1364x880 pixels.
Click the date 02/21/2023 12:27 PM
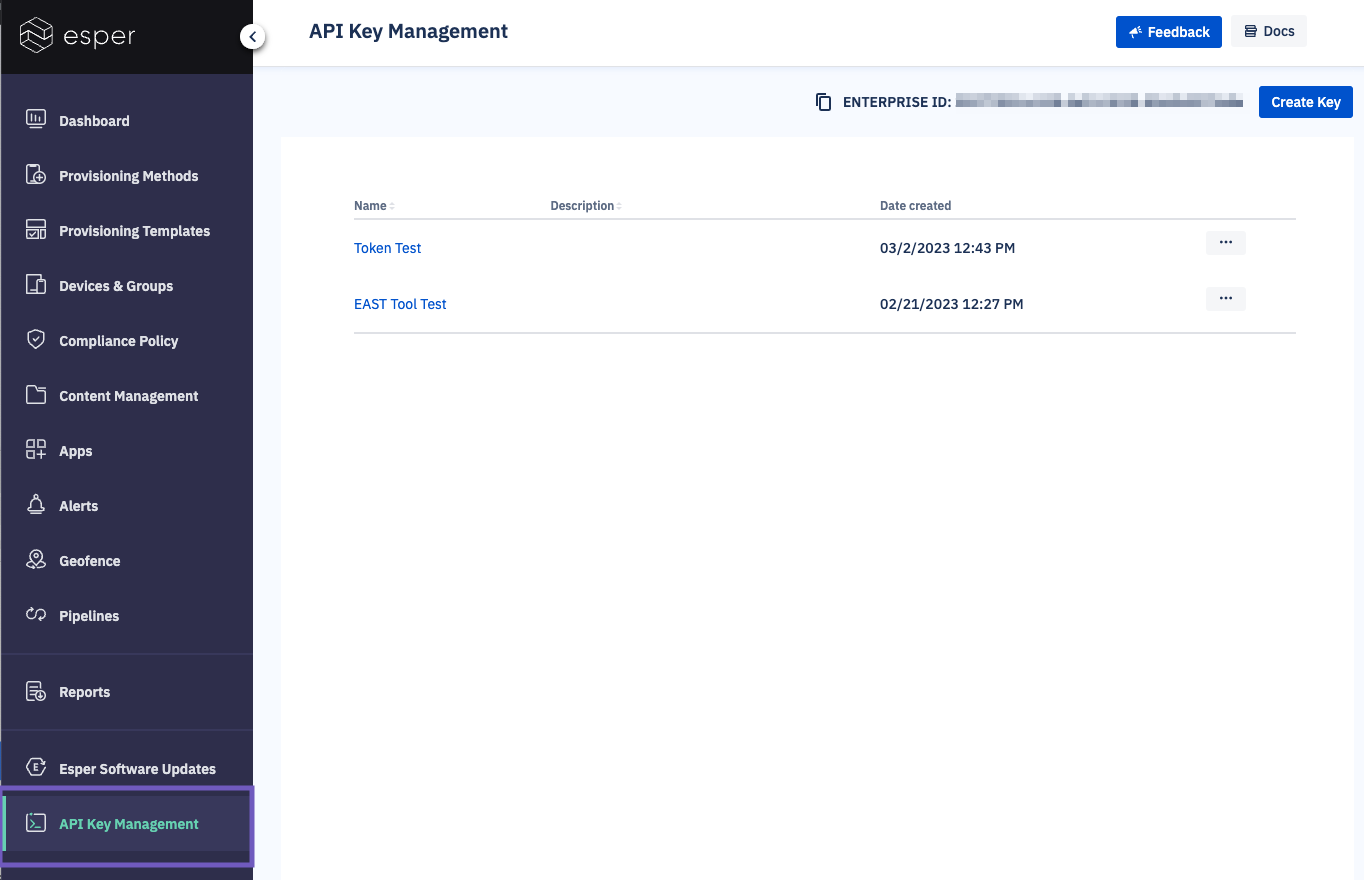[951, 304]
